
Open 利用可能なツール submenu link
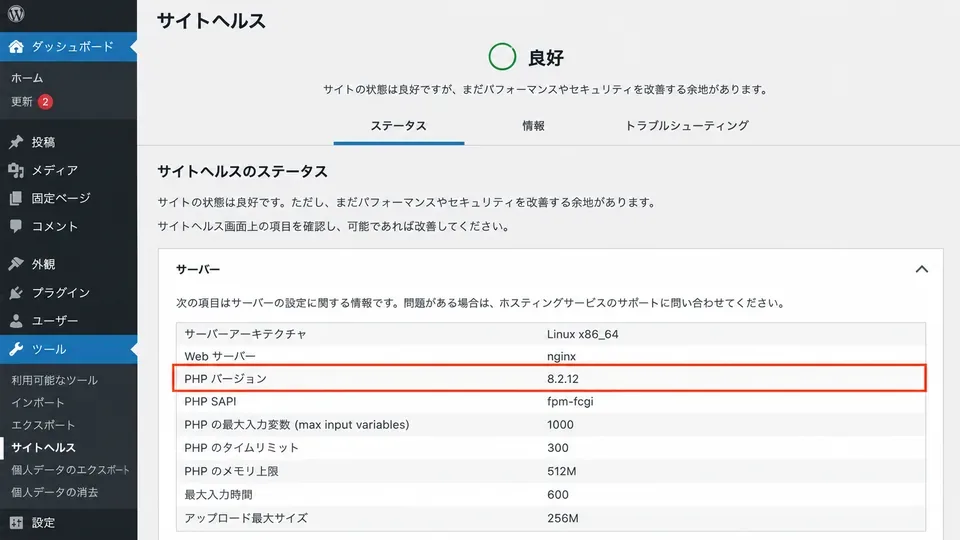click(x=54, y=380)
